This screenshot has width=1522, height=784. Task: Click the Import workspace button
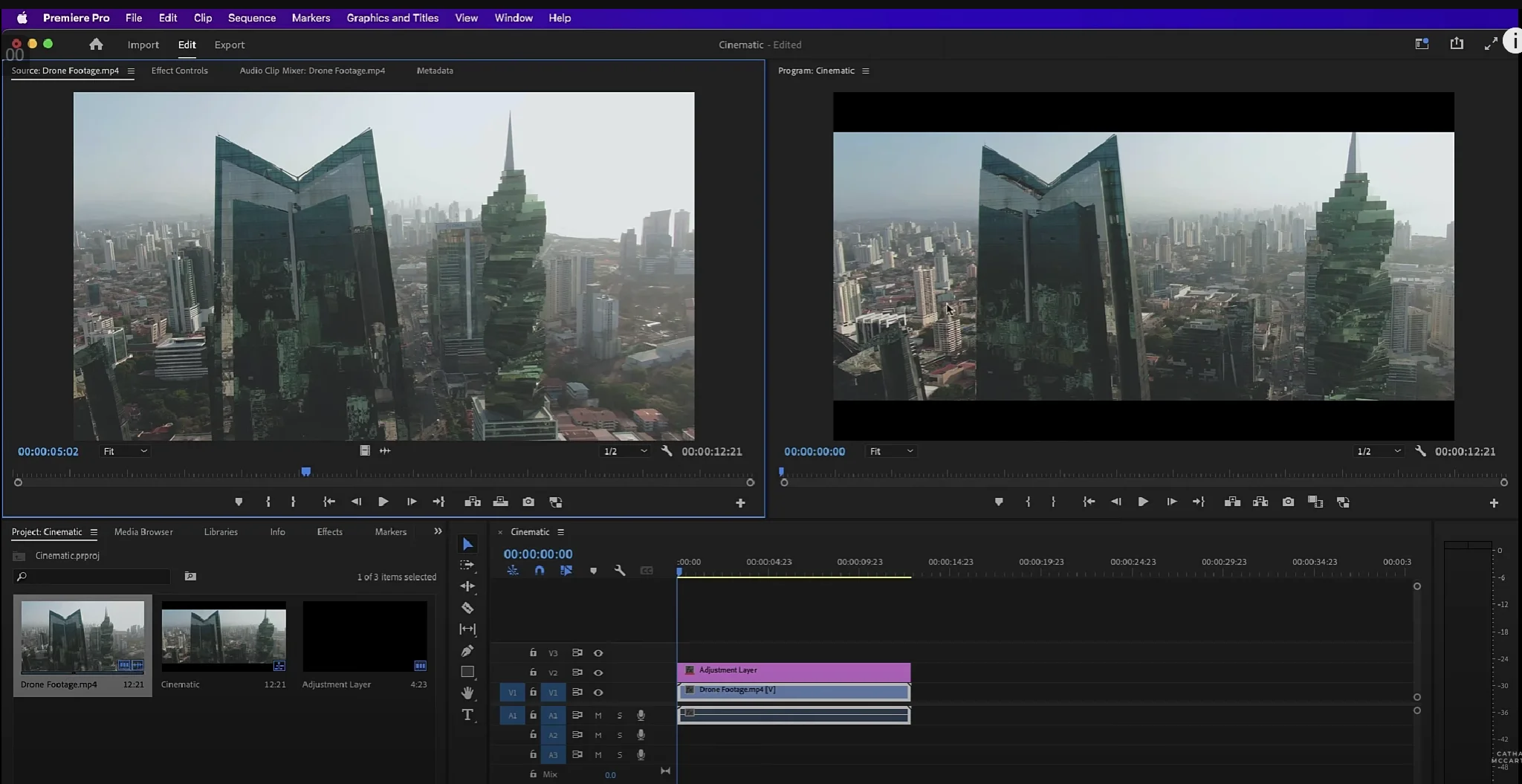[x=143, y=45]
